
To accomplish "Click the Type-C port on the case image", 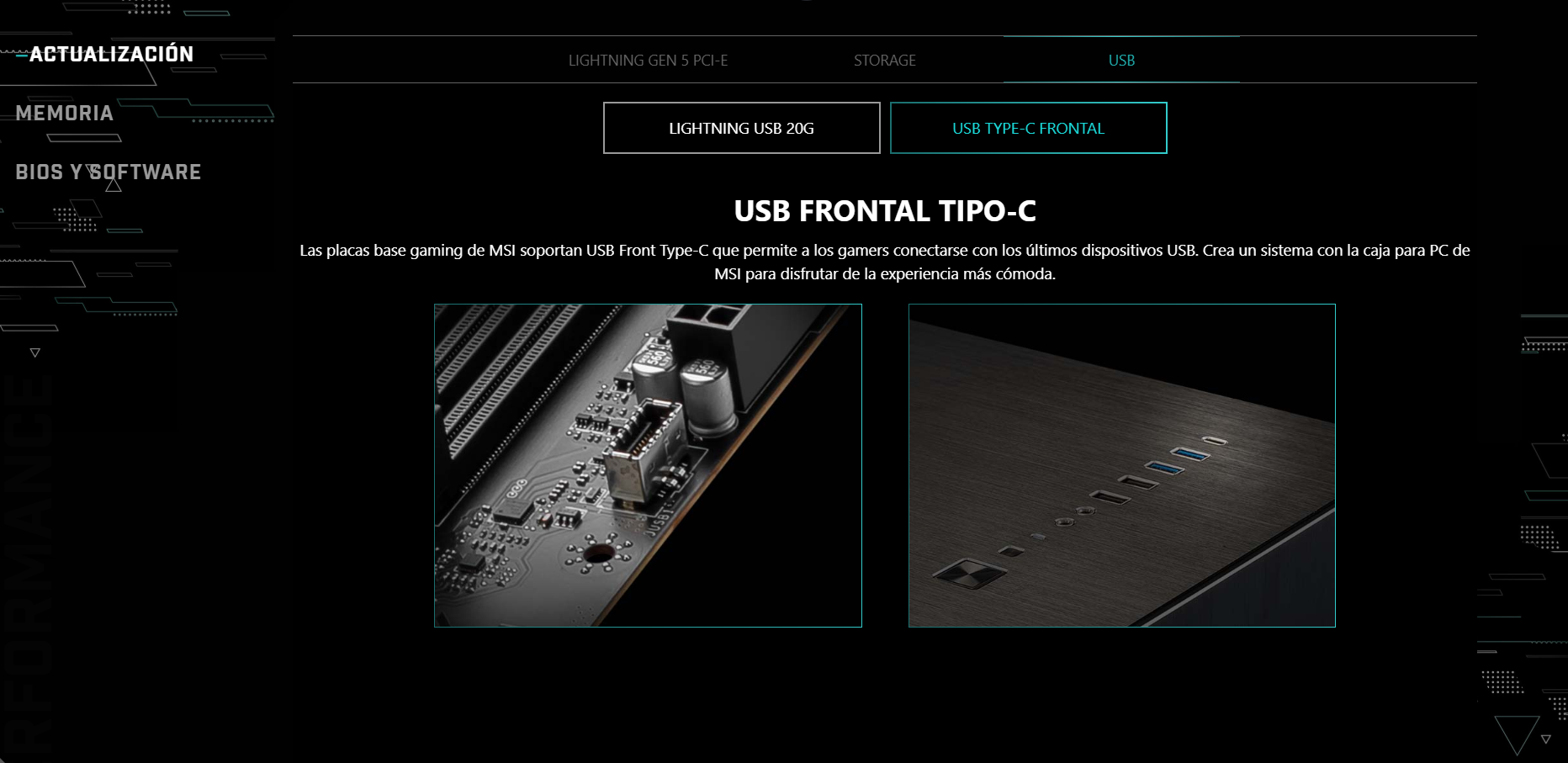I will [x=1214, y=440].
